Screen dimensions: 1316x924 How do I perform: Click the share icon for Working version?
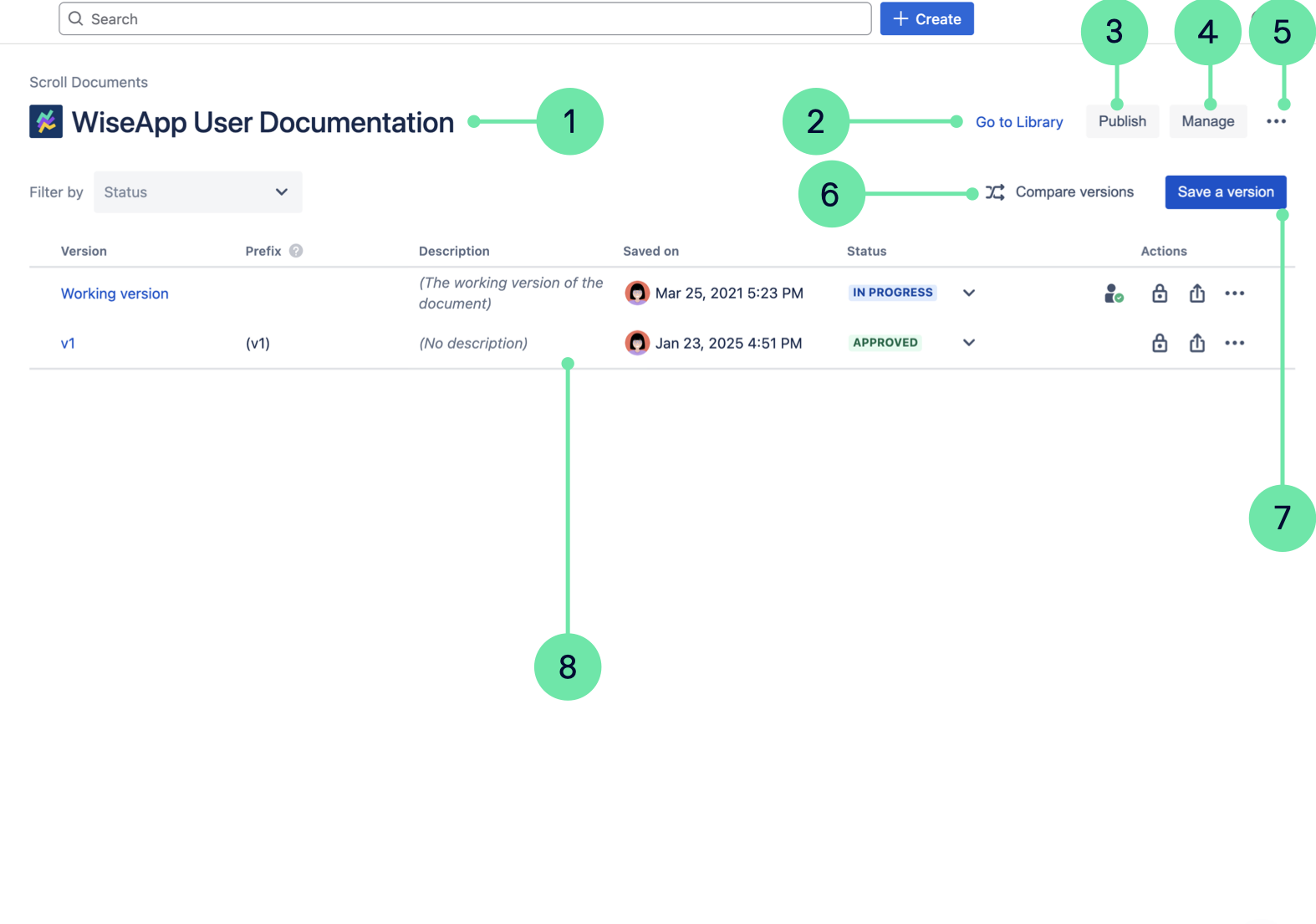click(1197, 294)
